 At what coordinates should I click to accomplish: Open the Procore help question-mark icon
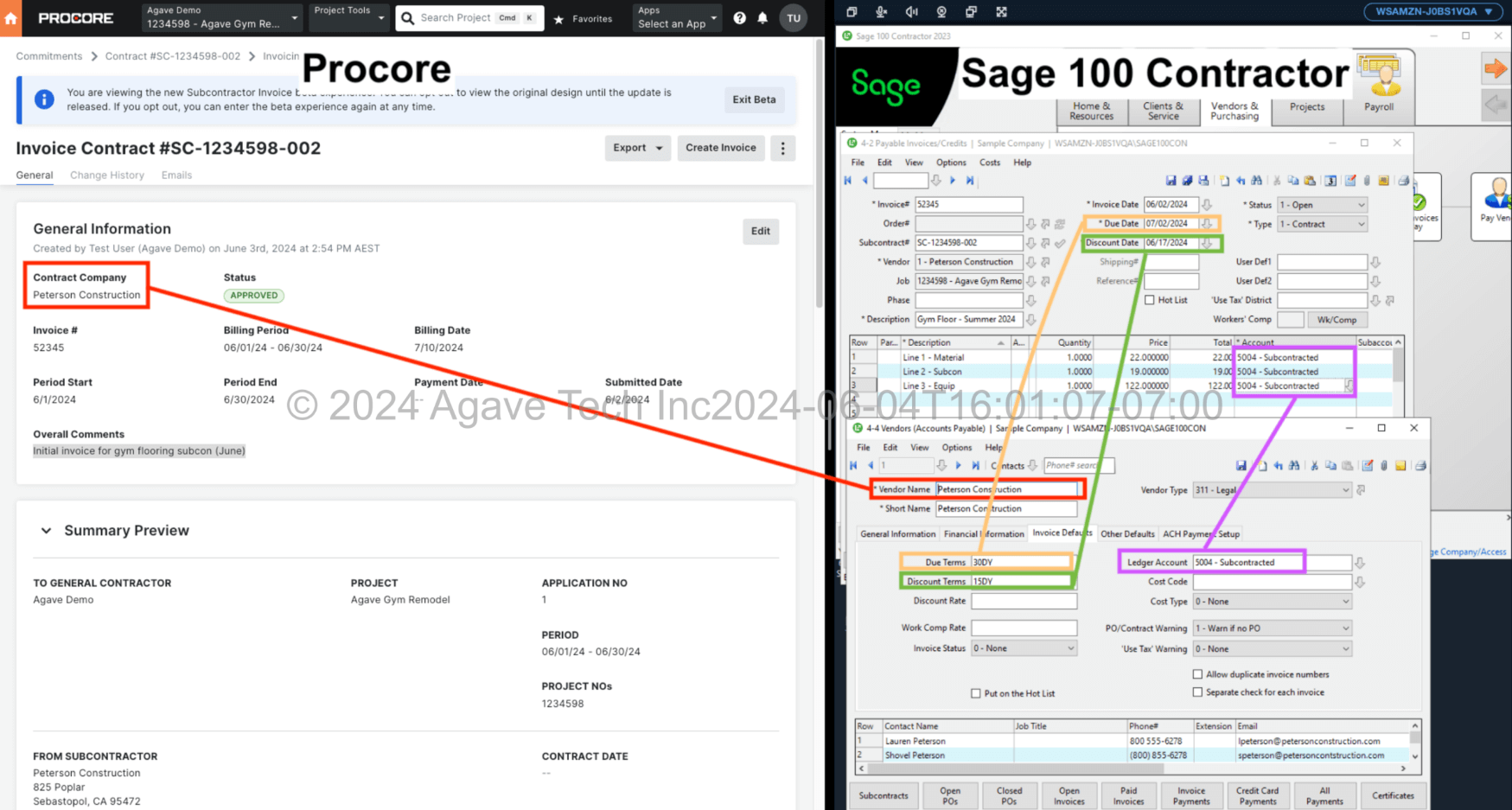point(740,18)
